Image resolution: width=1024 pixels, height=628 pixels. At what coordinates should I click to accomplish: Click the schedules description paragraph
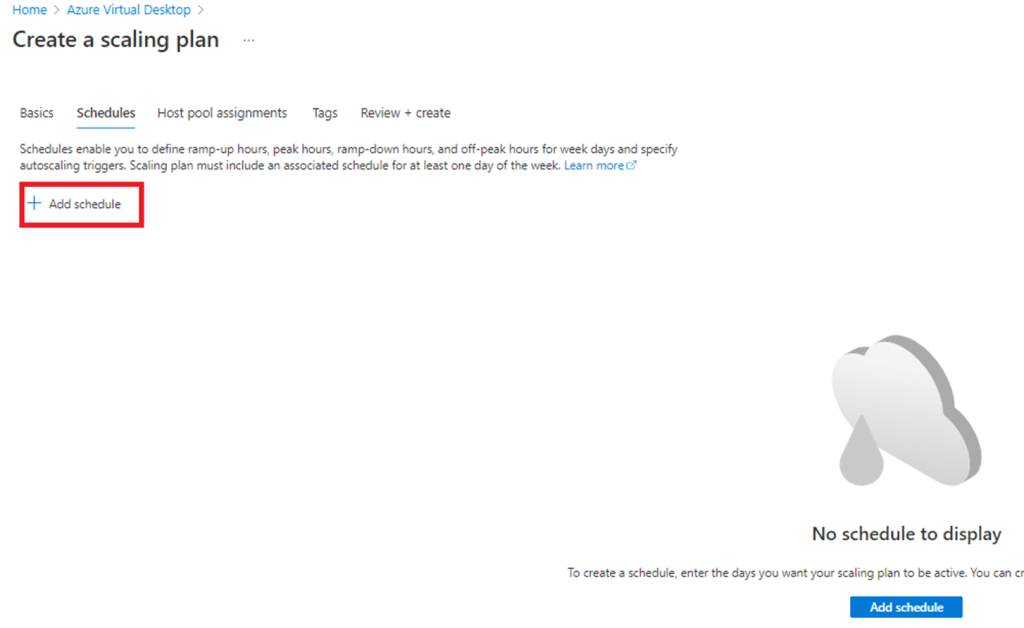(x=340, y=157)
